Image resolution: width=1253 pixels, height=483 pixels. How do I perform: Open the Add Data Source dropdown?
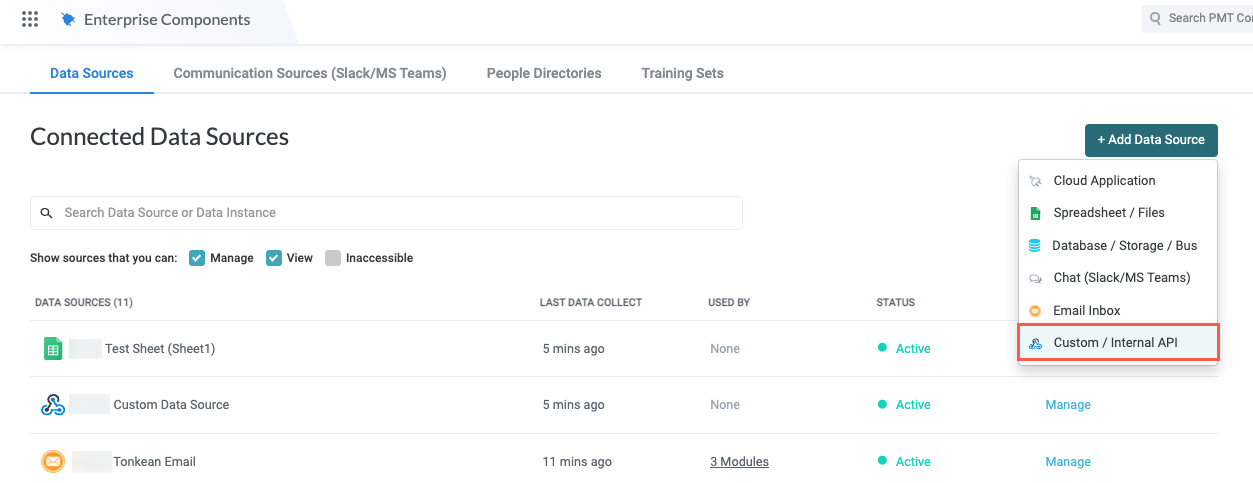[1151, 140]
